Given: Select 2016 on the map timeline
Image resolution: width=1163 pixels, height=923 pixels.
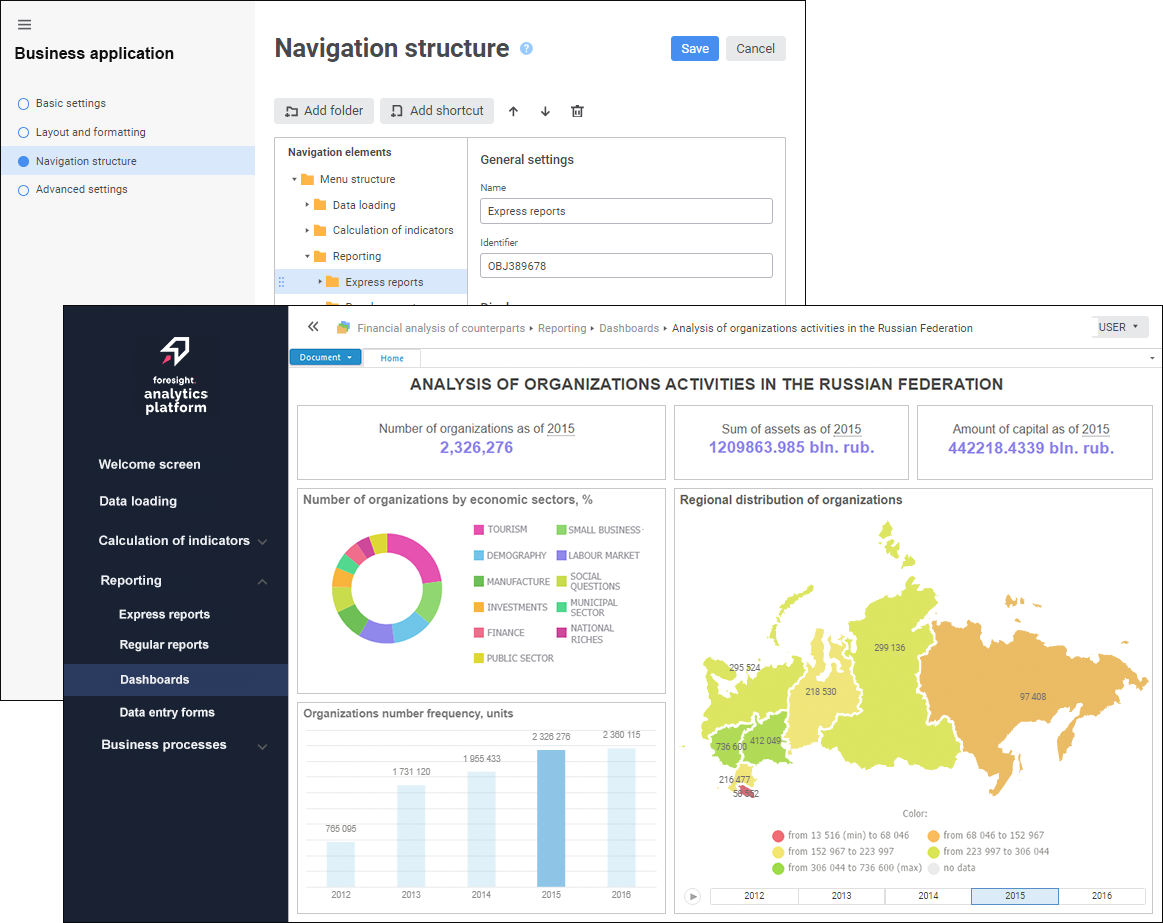Looking at the screenshot, I should [x=1101, y=896].
